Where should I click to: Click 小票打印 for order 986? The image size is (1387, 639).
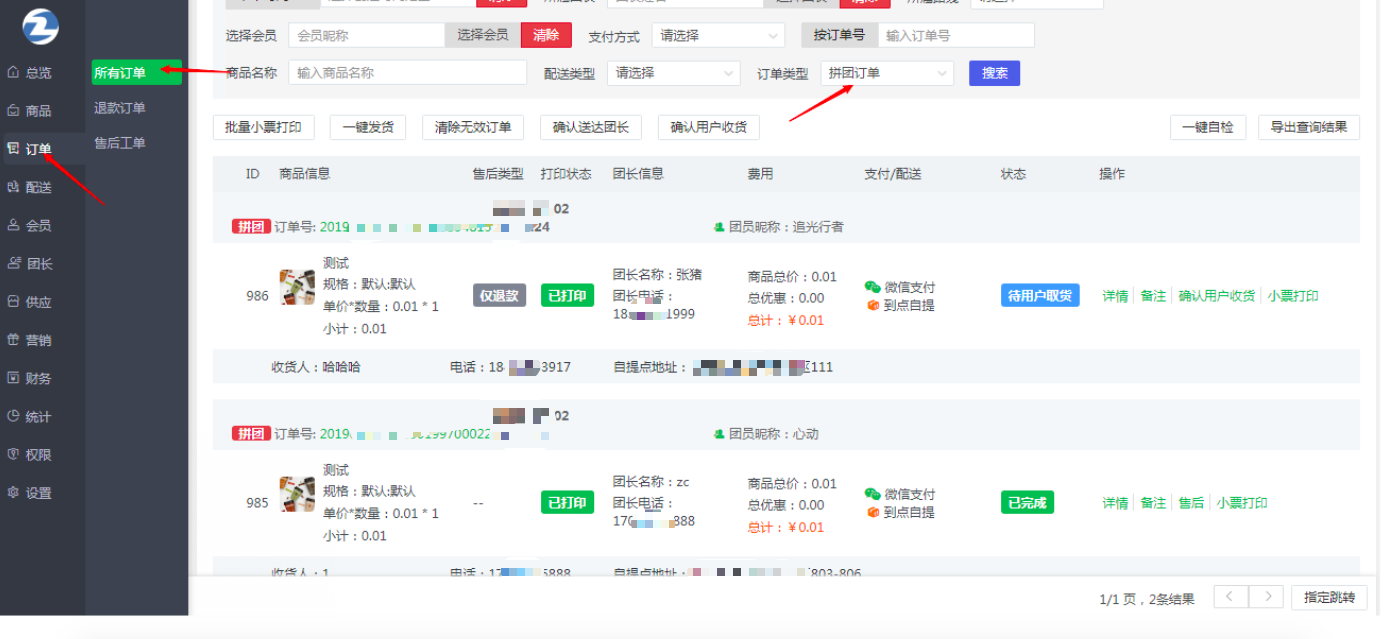(x=1293, y=296)
